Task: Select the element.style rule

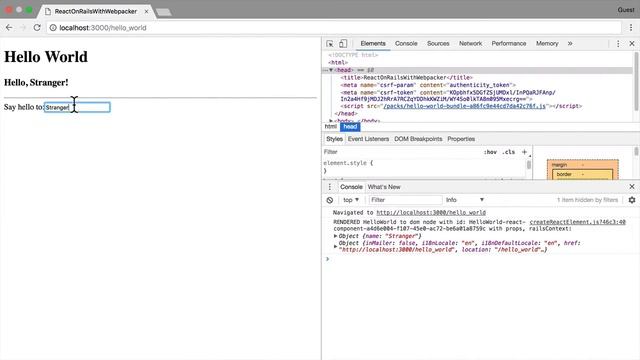Action: (x=348, y=163)
